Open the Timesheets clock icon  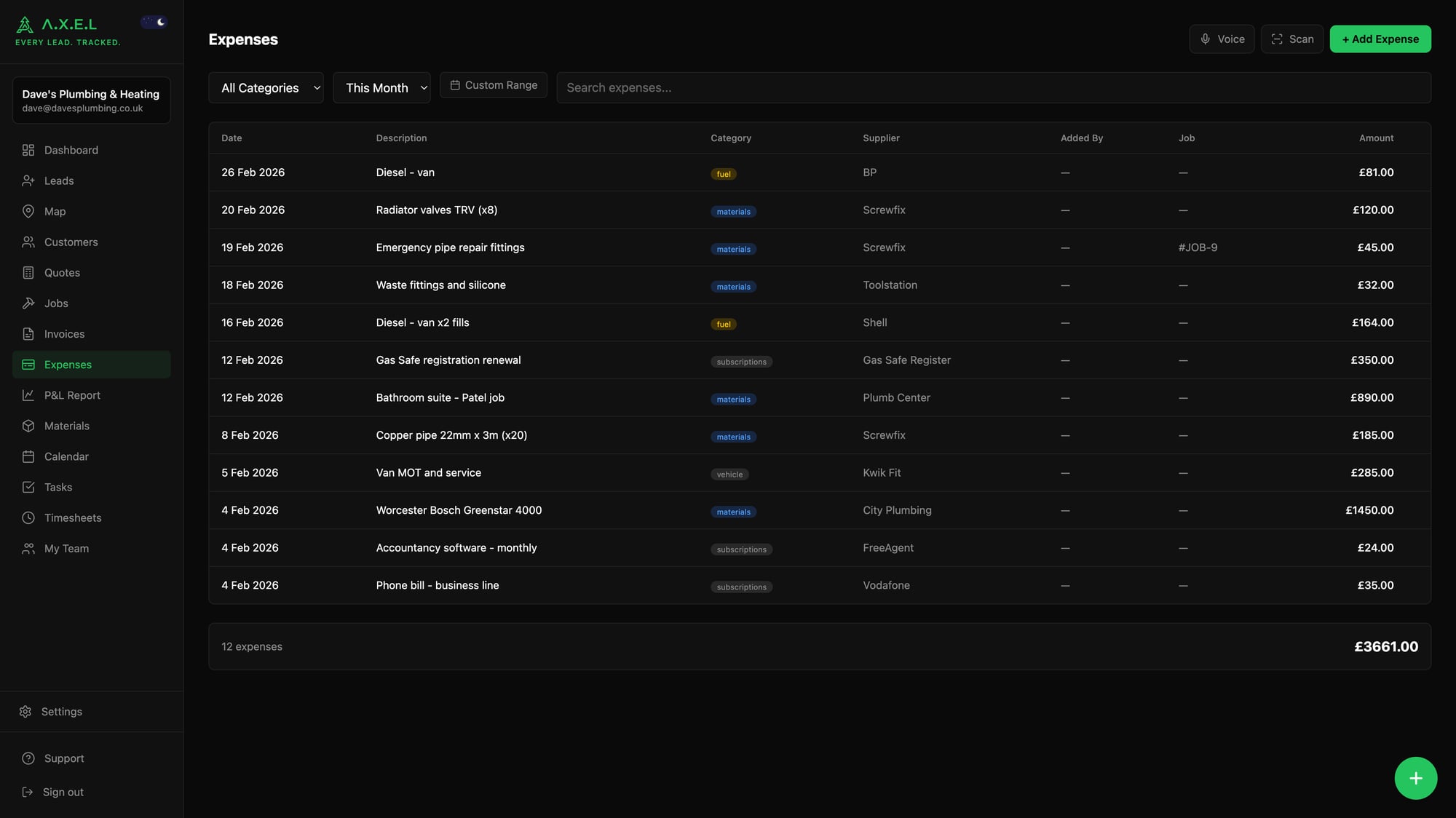coord(29,517)
